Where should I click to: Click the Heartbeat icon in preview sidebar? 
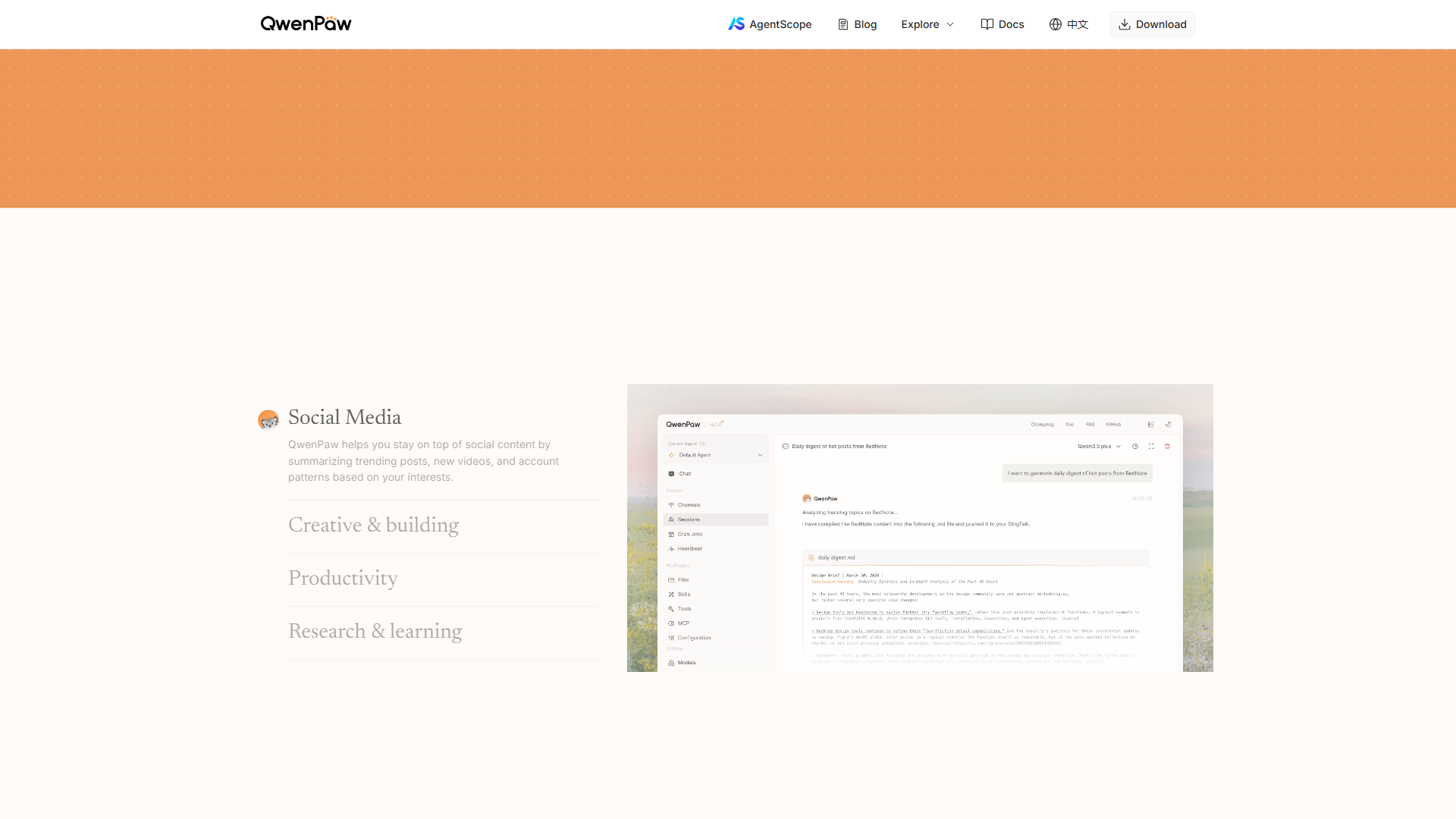[671, 548]
